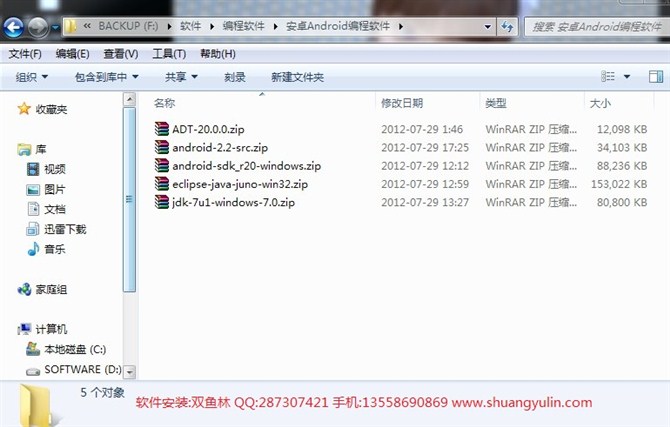Click date 2012-07-29 1:46
Image resolution: width=670 pixels, height=427 pixels.
422,129
